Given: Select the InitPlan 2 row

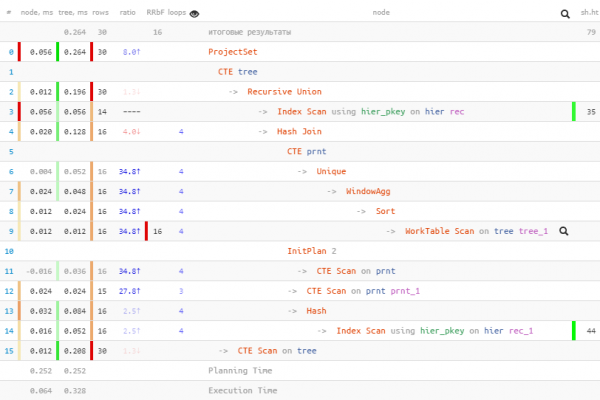Looking at the screenshot, I should click(312, 251).
